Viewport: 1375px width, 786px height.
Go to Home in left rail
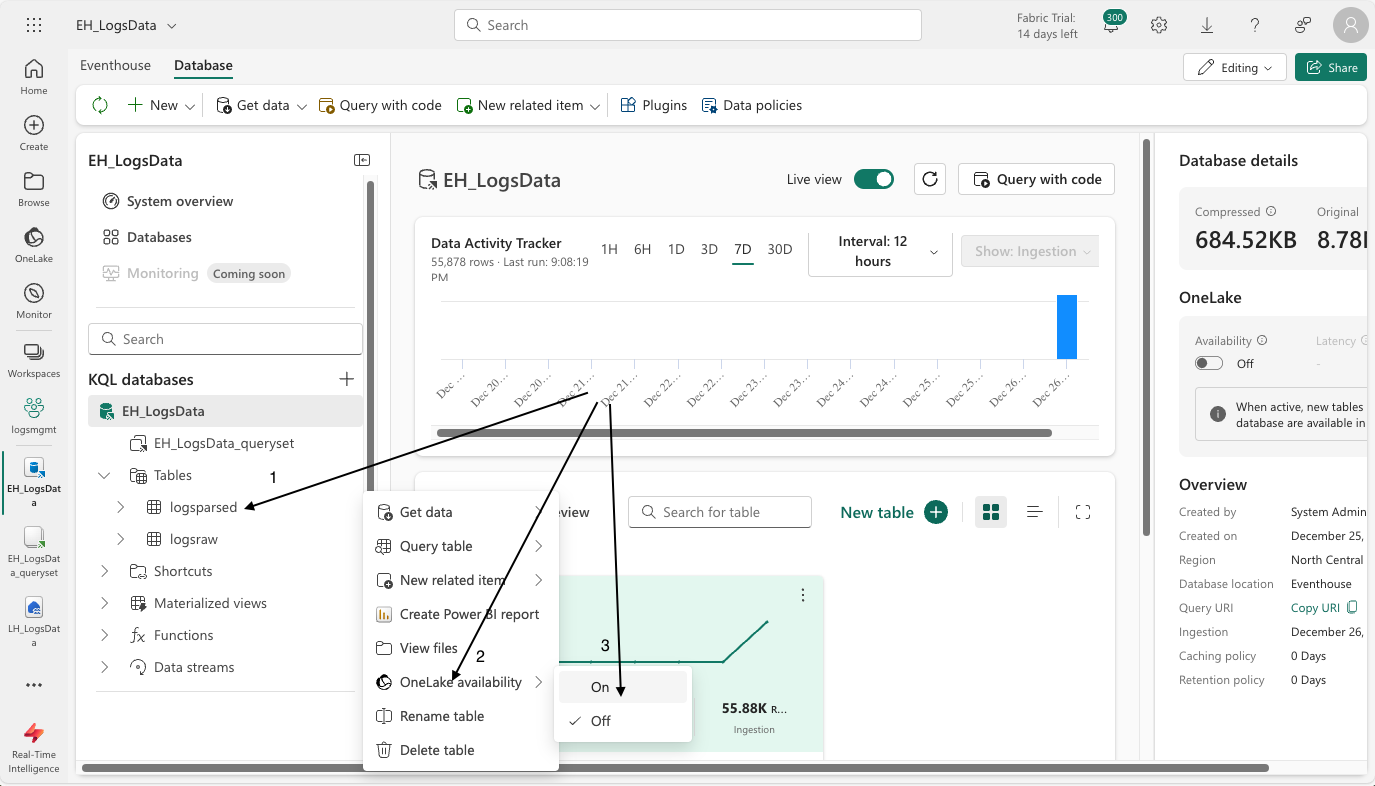(x=34, y=77)
